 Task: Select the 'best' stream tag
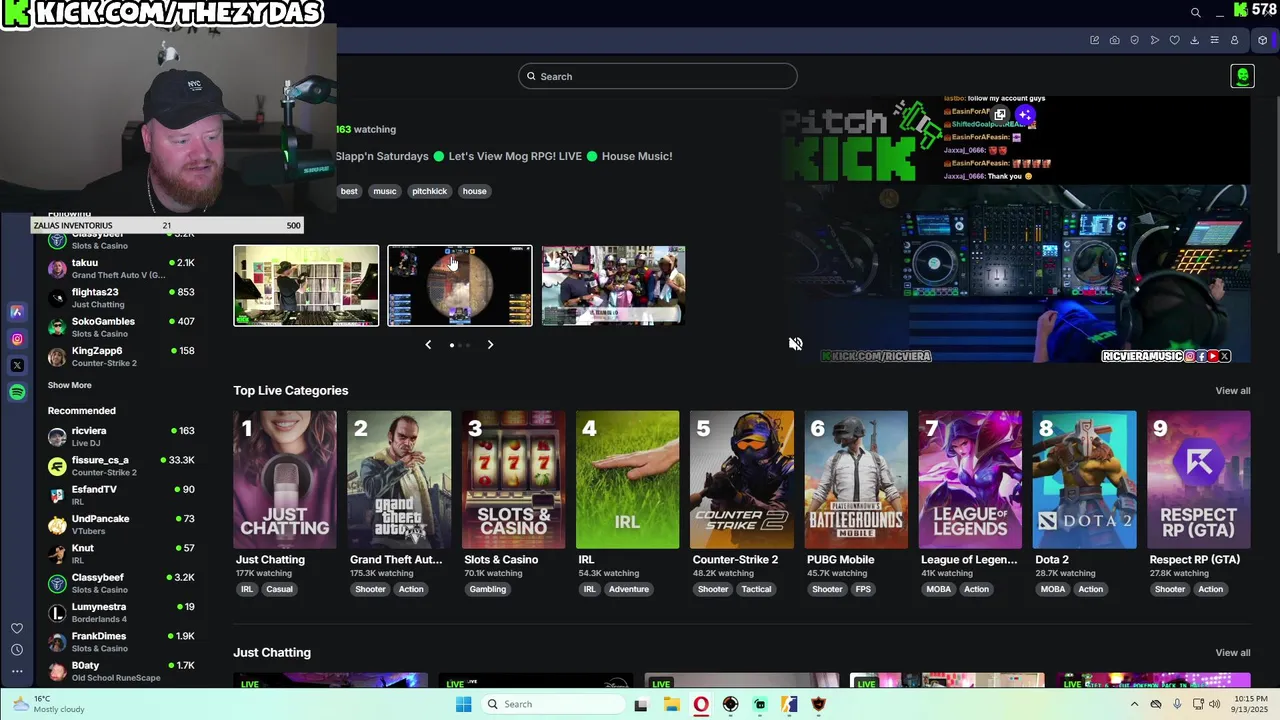click(349, 191)
